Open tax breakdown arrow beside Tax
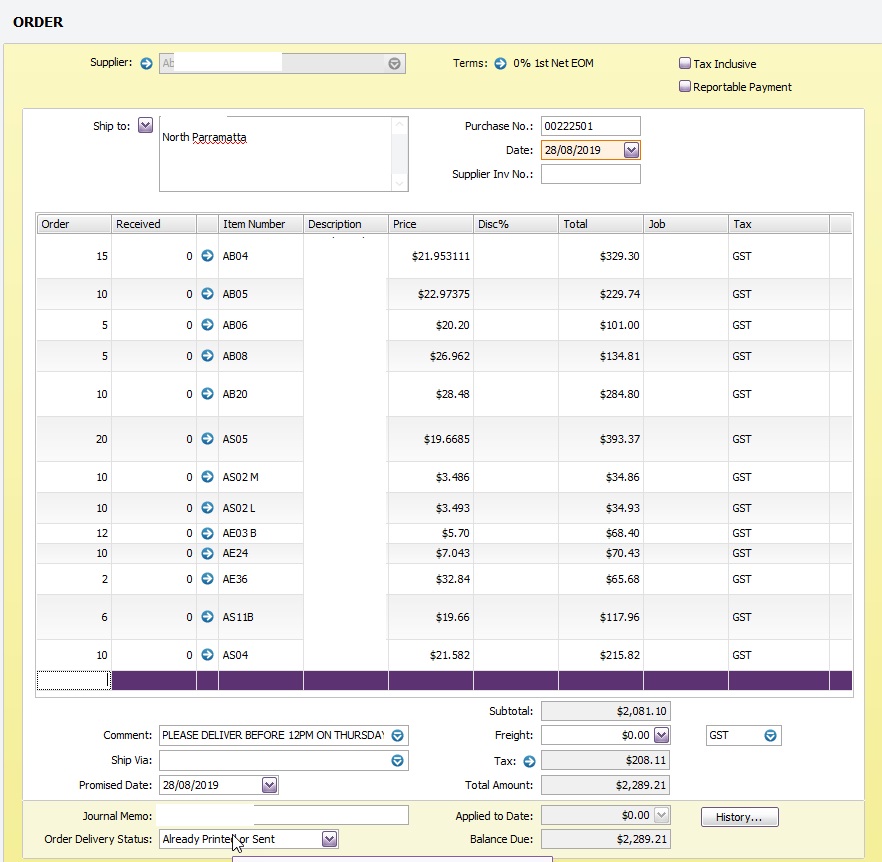This screenshot has width=882, height=862. pos(529,761)
